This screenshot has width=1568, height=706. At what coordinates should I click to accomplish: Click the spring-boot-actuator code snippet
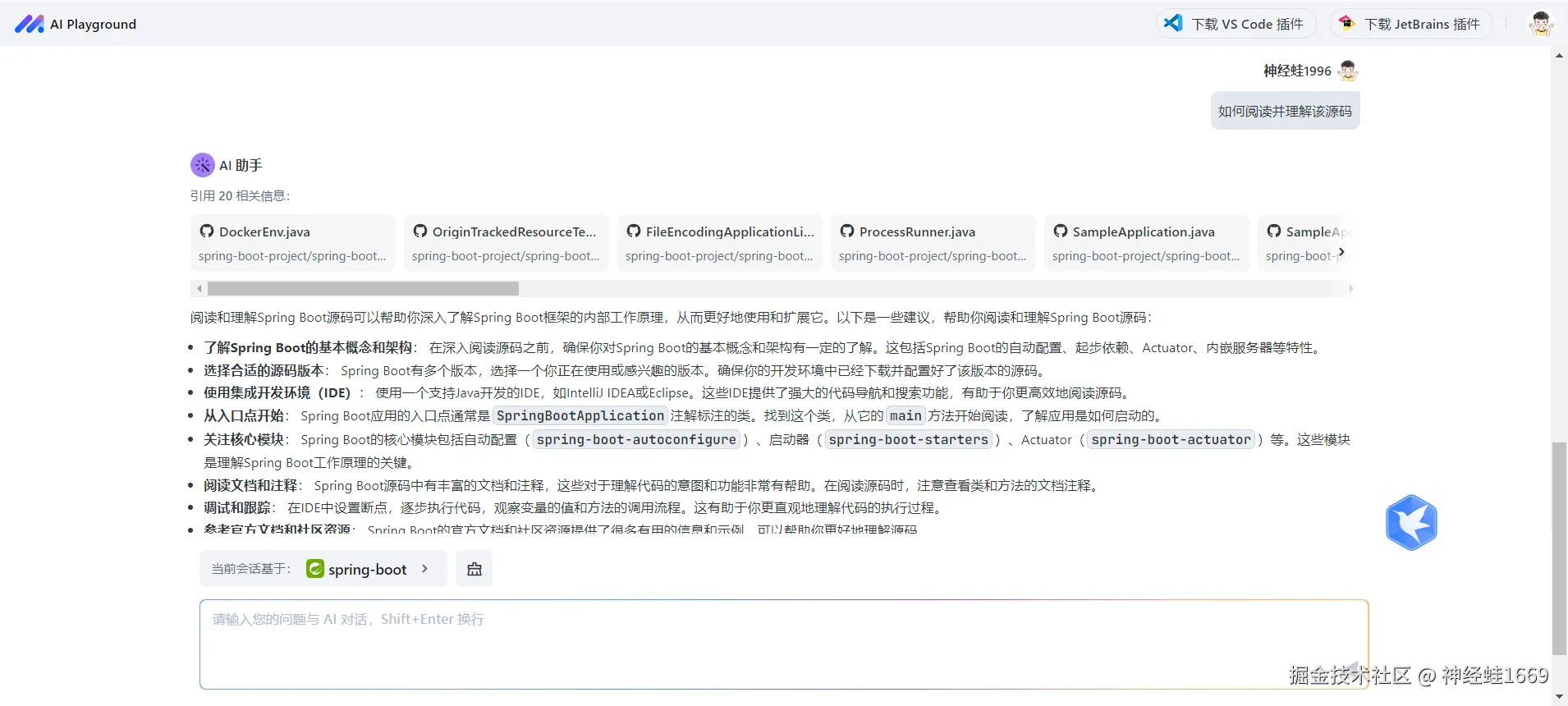click(1171, 439)
